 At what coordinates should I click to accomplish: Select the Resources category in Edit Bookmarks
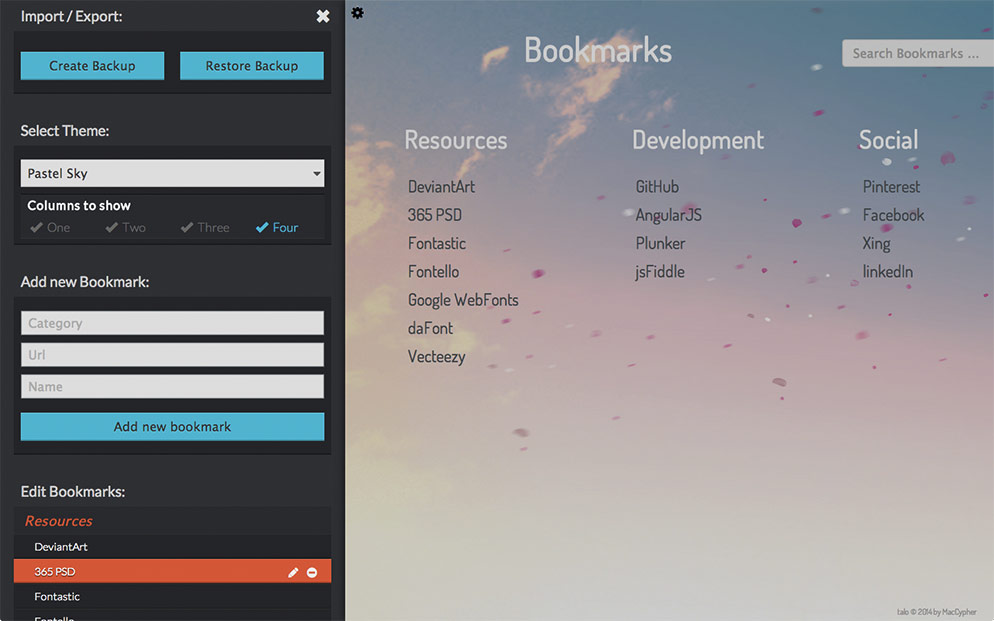pos(59,521)
